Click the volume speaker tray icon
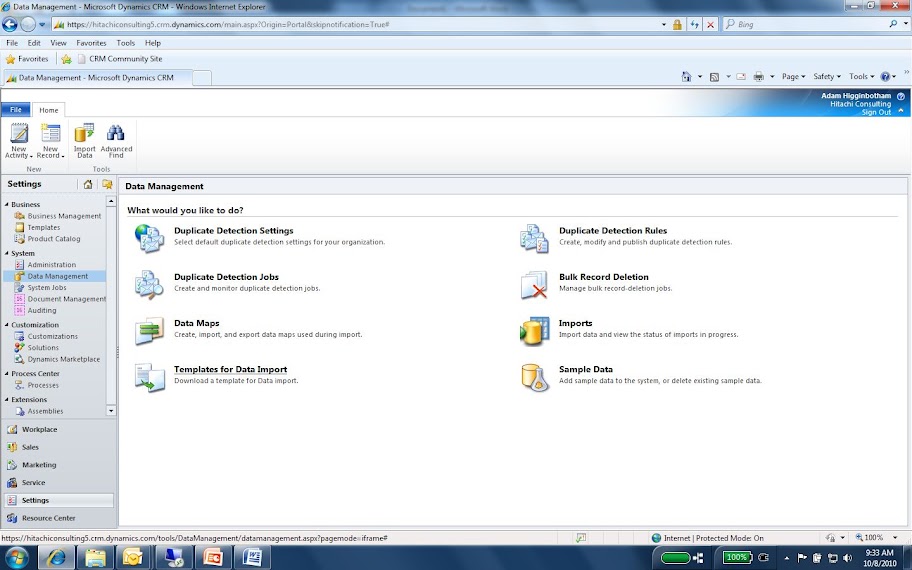The width and height of the screenshot is (912, 570). click(x=847, y=558)
